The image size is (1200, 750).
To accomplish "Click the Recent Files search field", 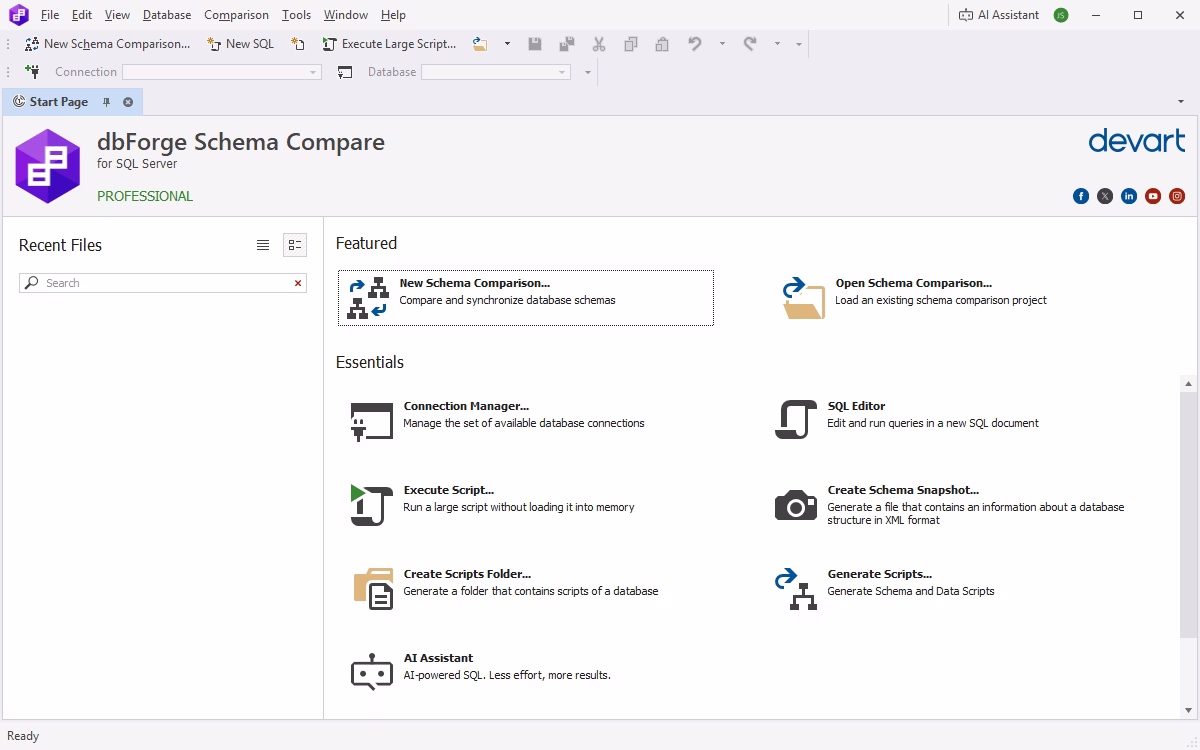I will 163,283.
